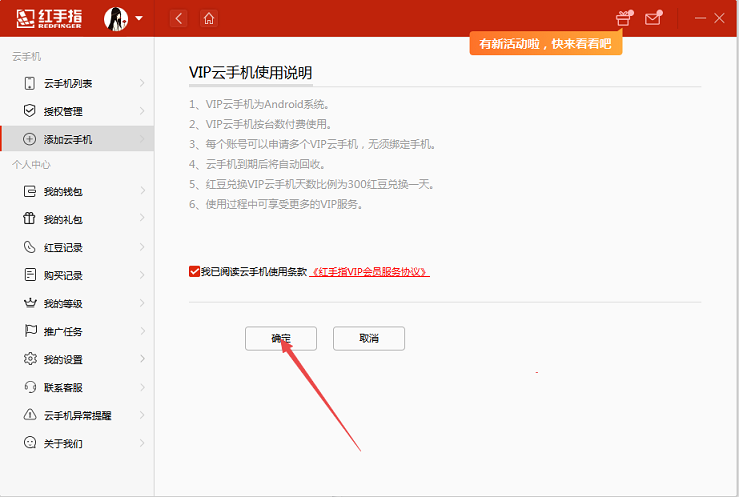Select the 添加云手机 menu item

(x=77, y=139)
